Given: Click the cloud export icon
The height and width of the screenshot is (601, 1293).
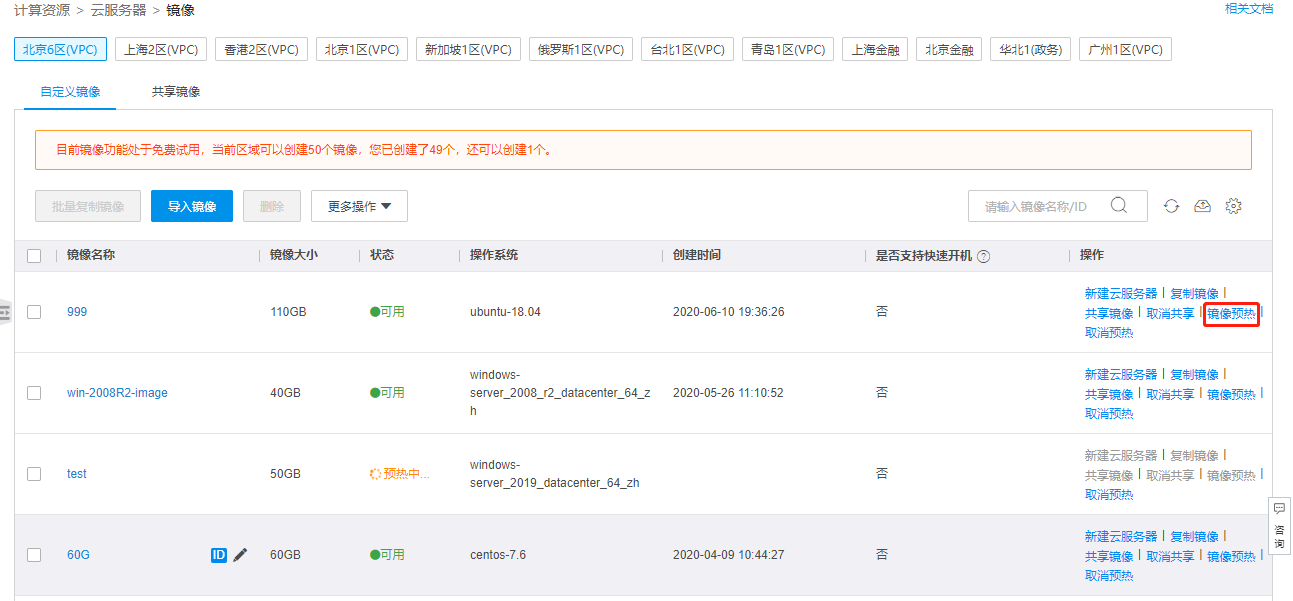Looking at the screenshot, I should (1202, 206).
